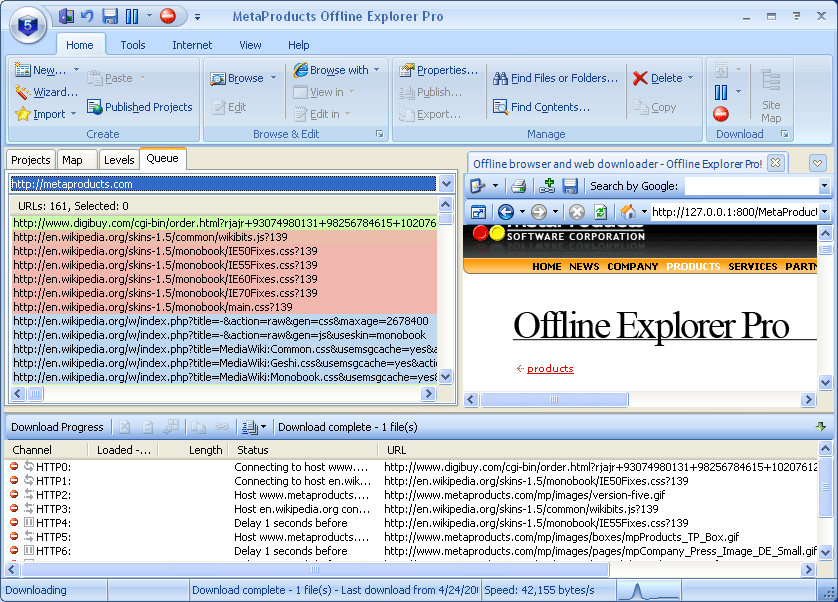
Task: Click the red stop icon in quick access toolbar
Action: [x=168, y=16]
